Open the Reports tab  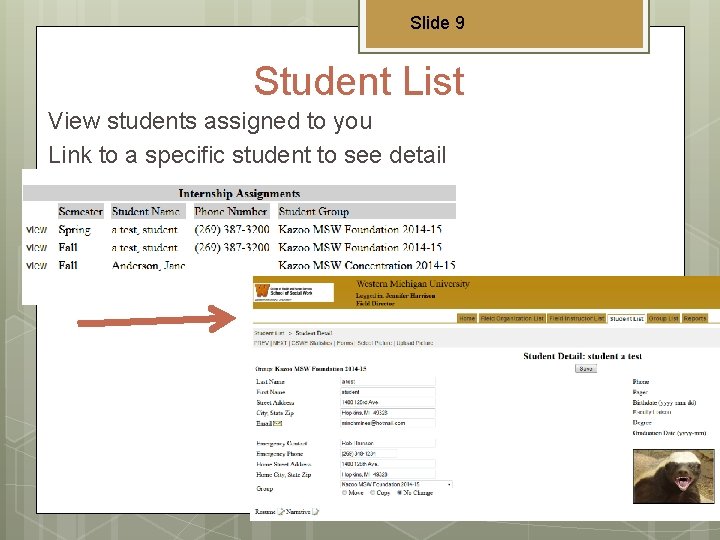click(694, 318)
